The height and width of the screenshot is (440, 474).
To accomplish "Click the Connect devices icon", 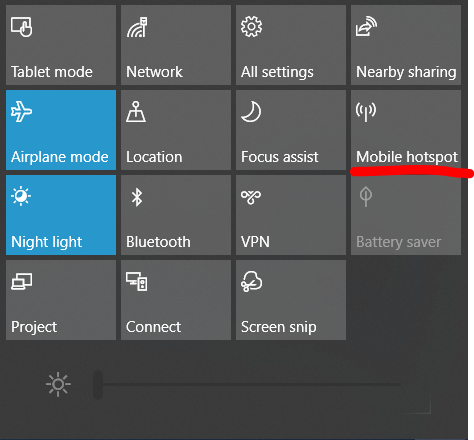I will [x=137, y=282].
